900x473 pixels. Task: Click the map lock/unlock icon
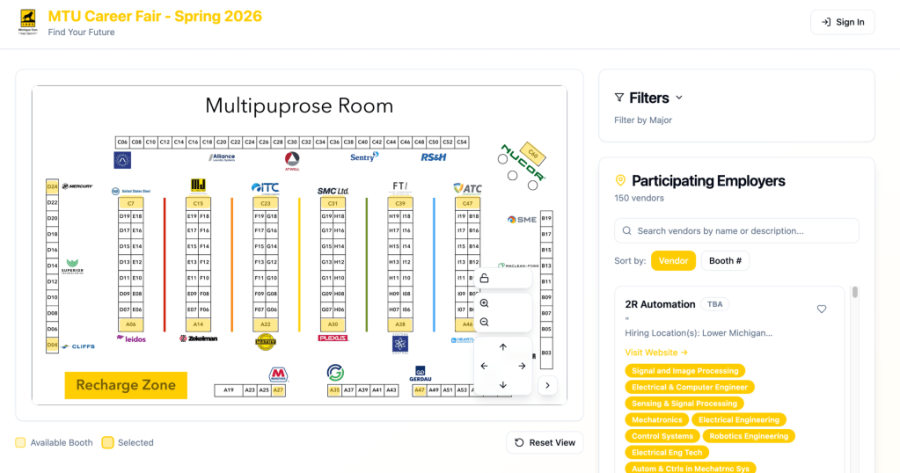pos(484,278)
